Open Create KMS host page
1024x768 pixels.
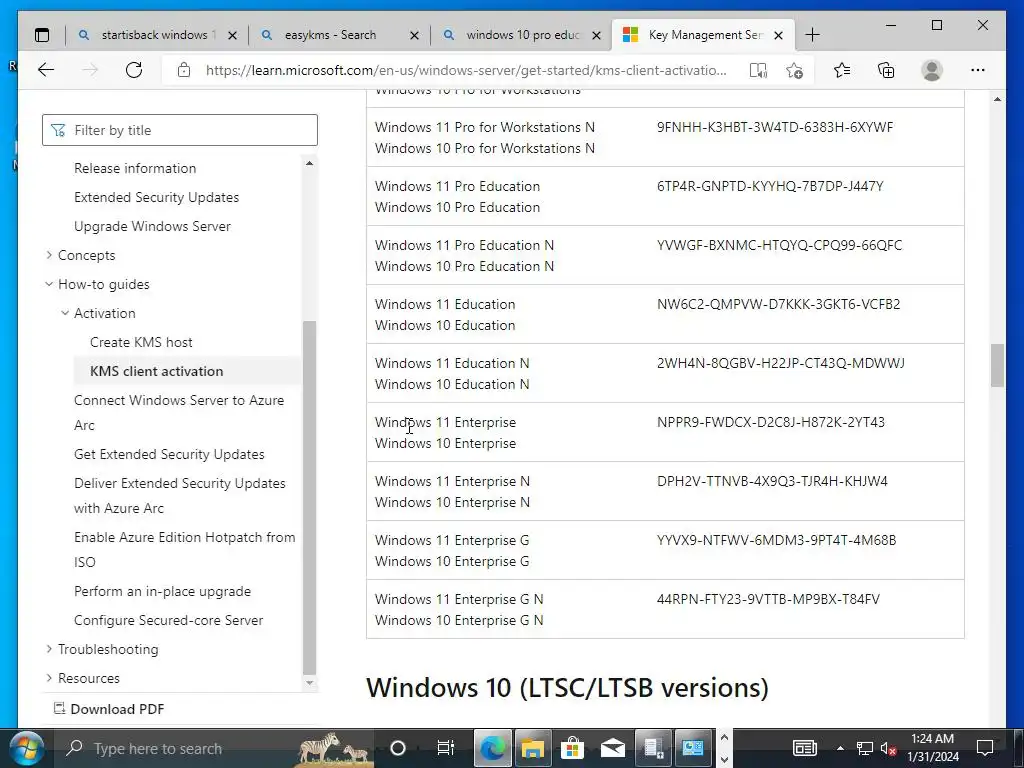[141, 342]
